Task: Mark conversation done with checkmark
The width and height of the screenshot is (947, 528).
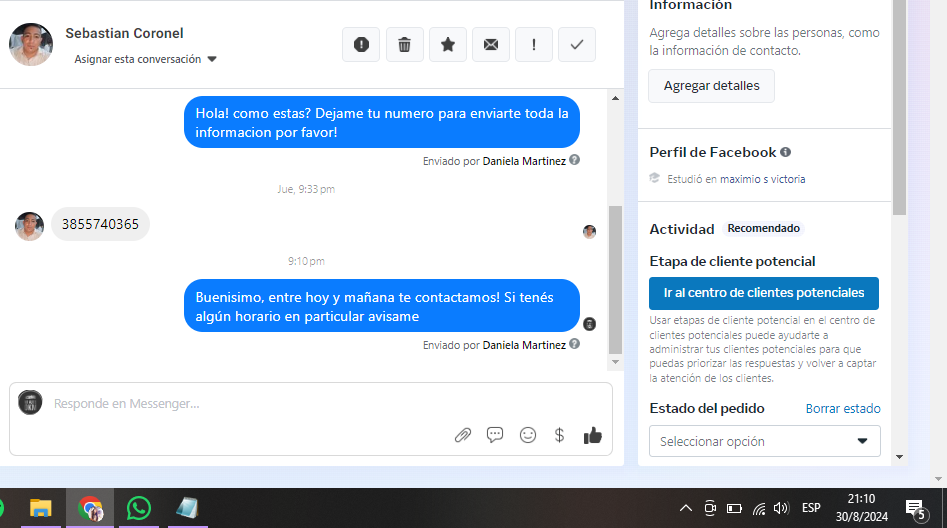Action: coord(577,45)
